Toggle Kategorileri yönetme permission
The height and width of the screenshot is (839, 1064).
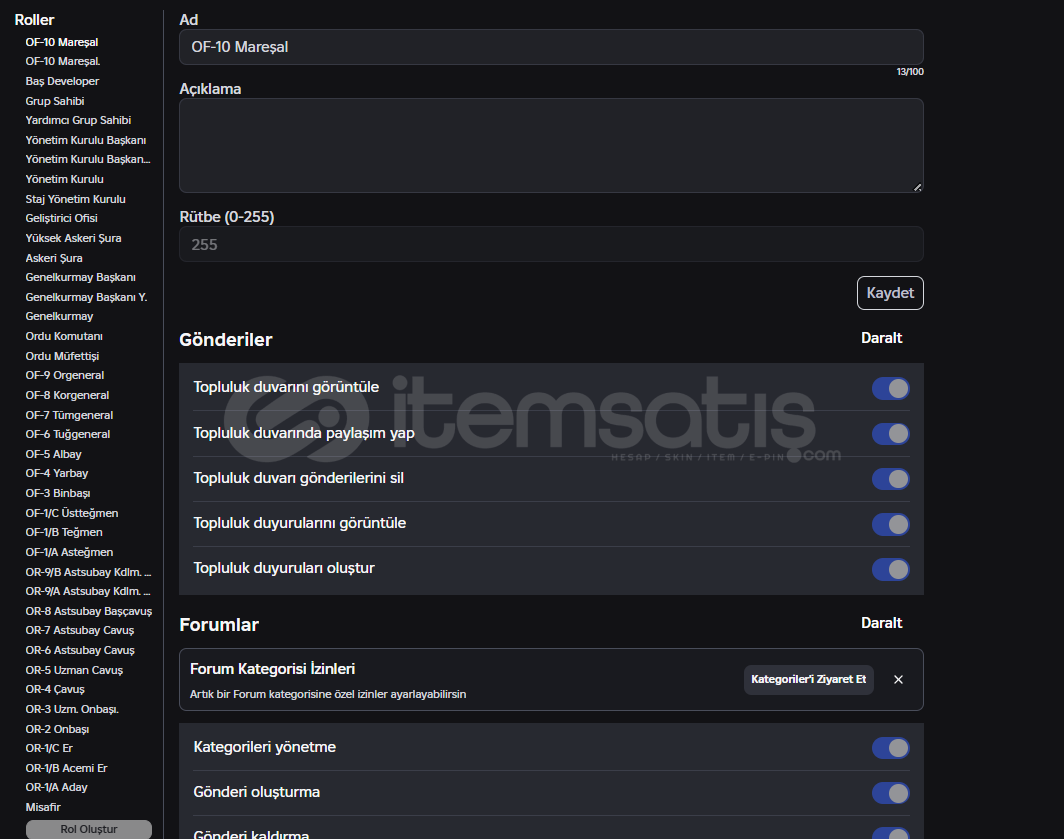[890, 748]
